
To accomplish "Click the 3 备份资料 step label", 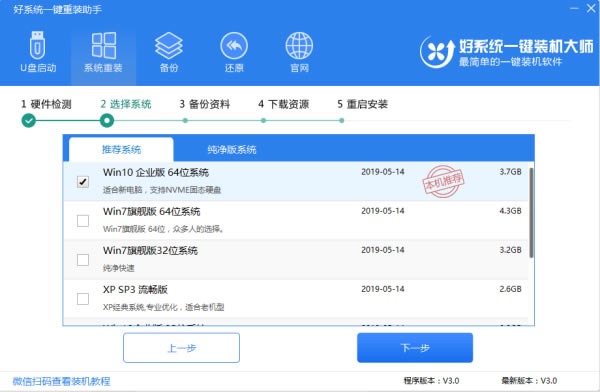I will [x=205, y=104].
